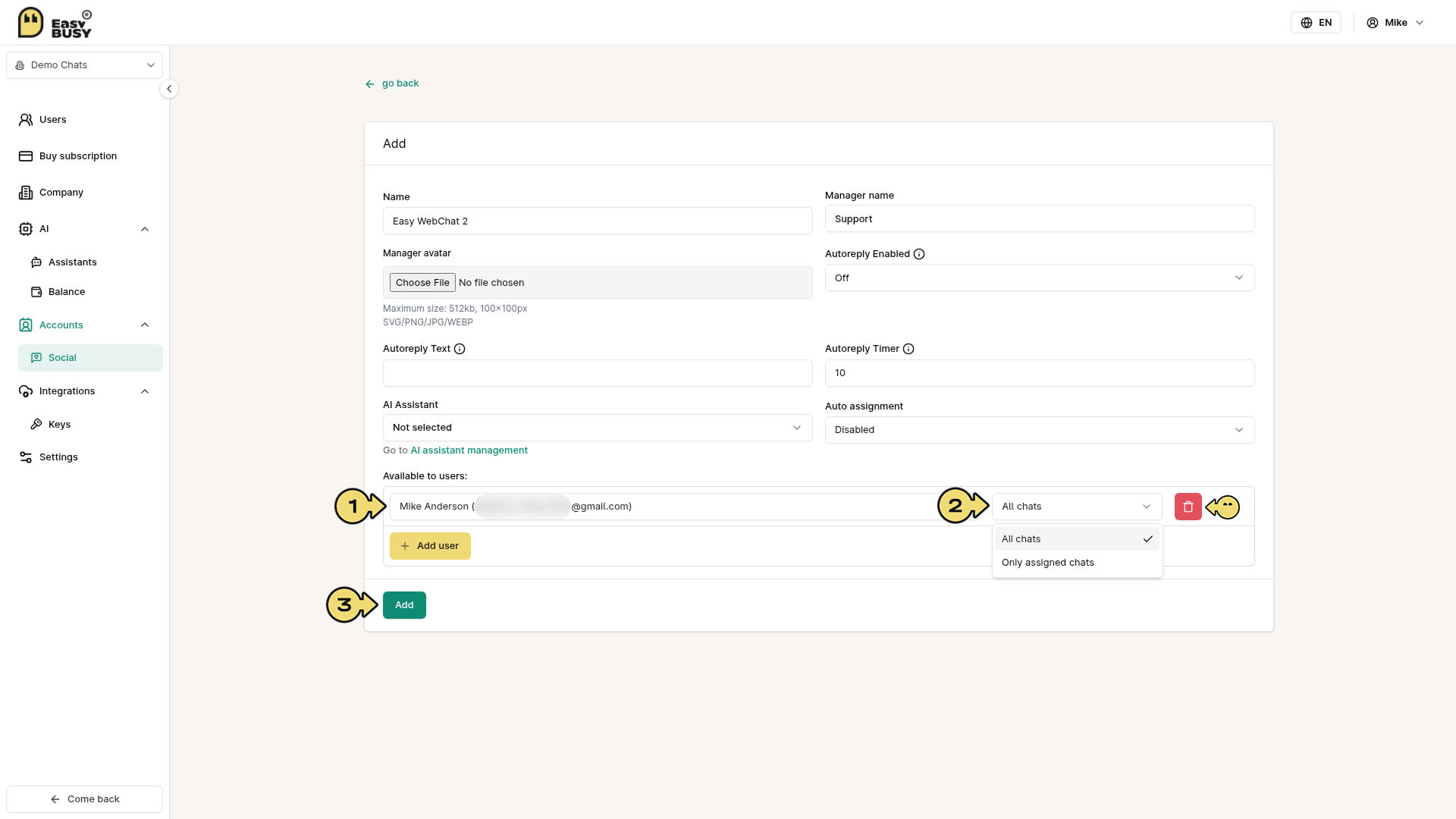Collapse the sidebar with the arrow button
Viewport: 1456px width, 819px height.
pyautogui.click(x=169, y=89)
